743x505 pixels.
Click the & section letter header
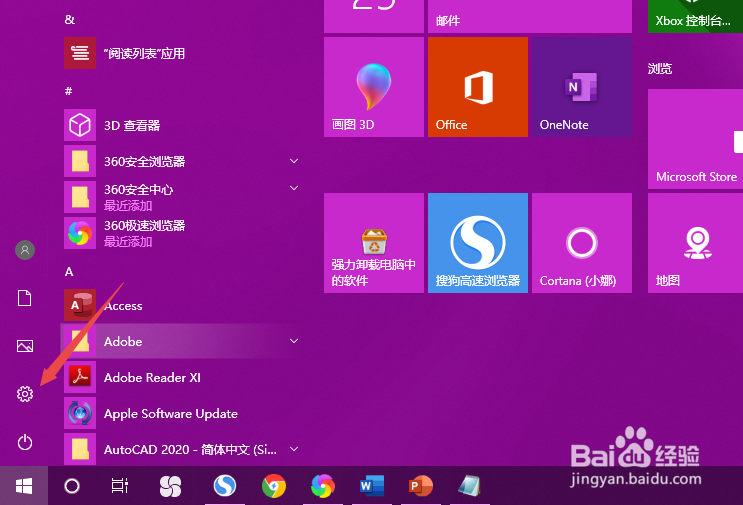click(70, 19)
